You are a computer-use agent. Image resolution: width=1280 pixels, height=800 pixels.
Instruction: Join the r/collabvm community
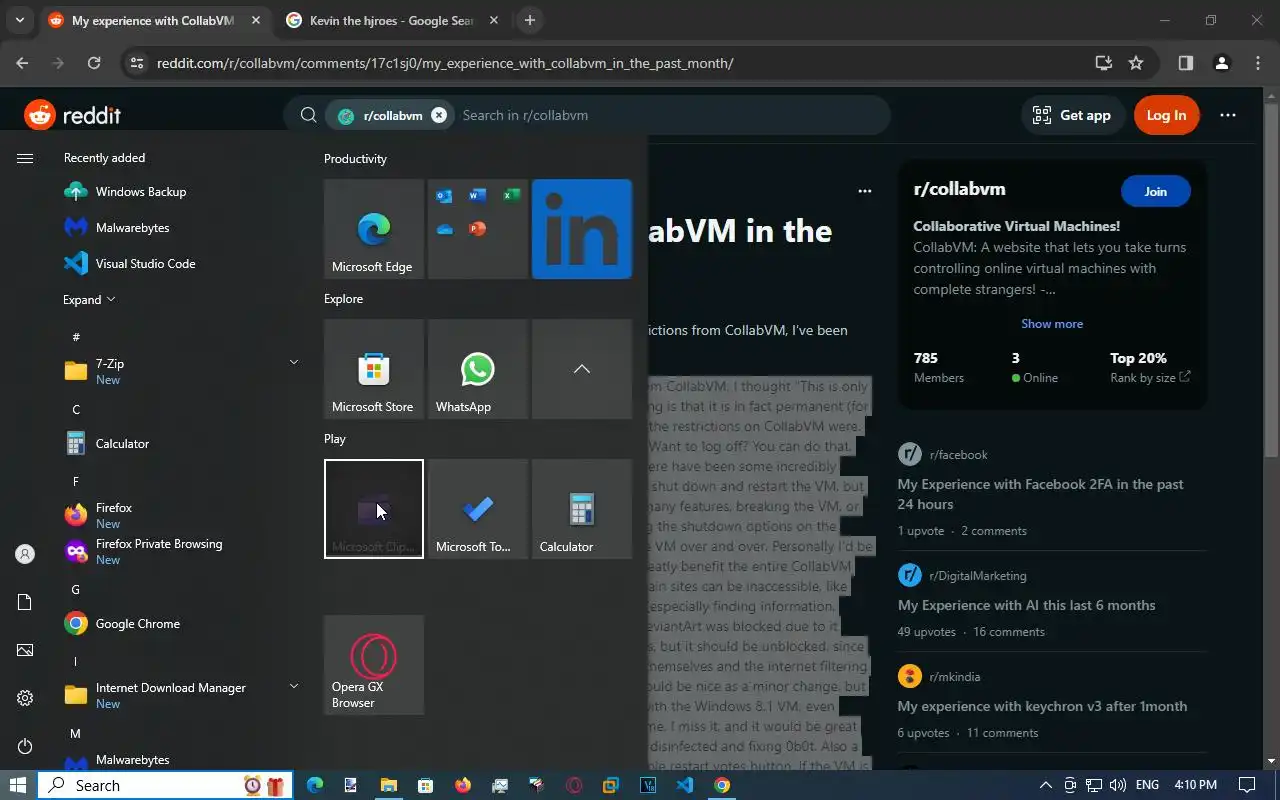click(x=1155, y=191)
